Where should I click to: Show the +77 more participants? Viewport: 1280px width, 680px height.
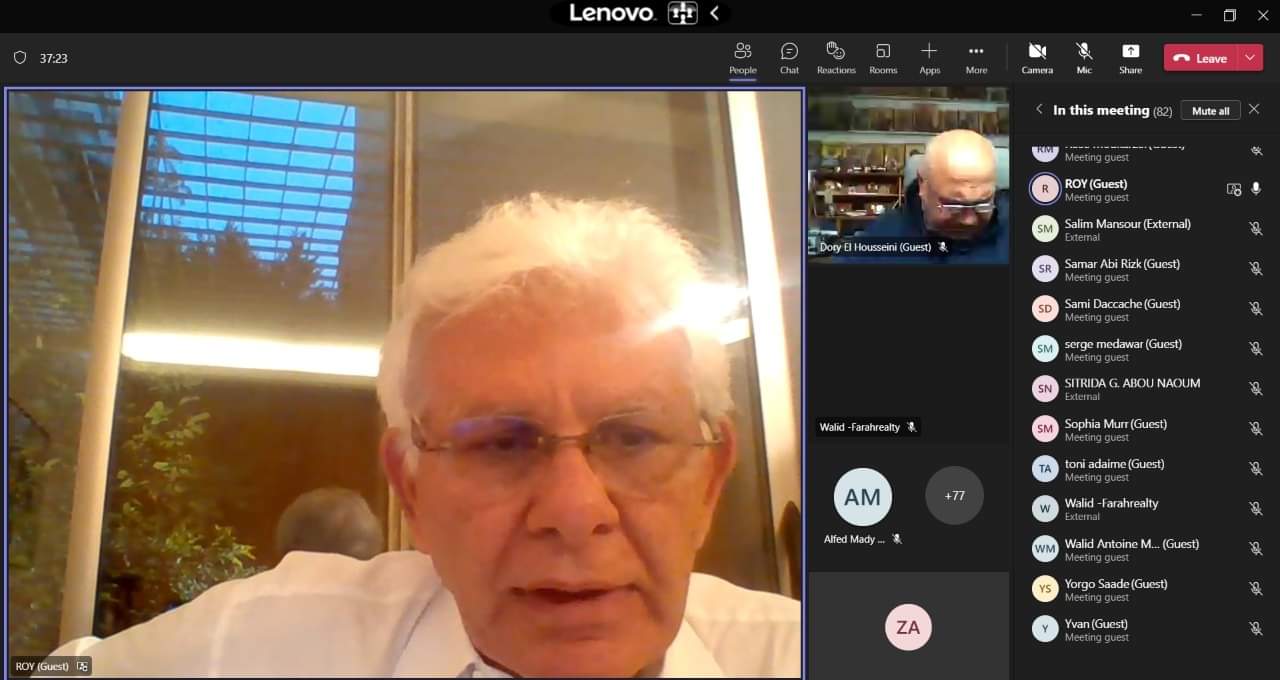(954, 496)
